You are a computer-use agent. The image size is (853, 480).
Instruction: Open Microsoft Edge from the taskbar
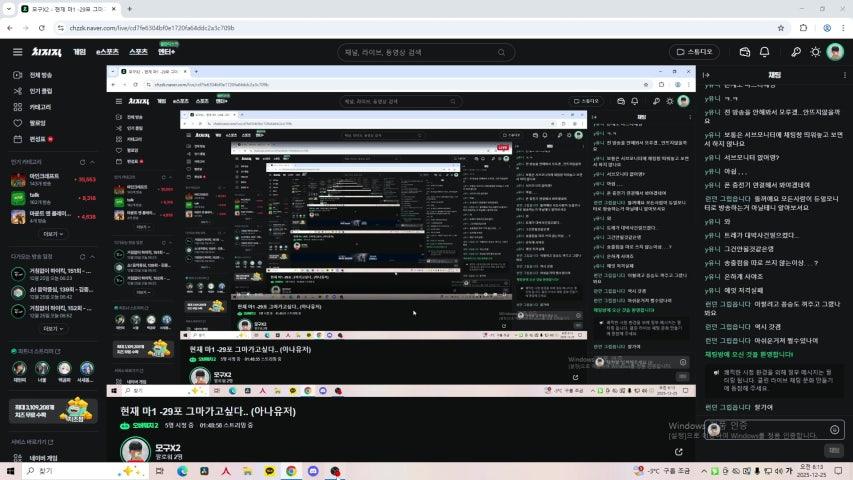pyautogui.click(x=182, y=471)
